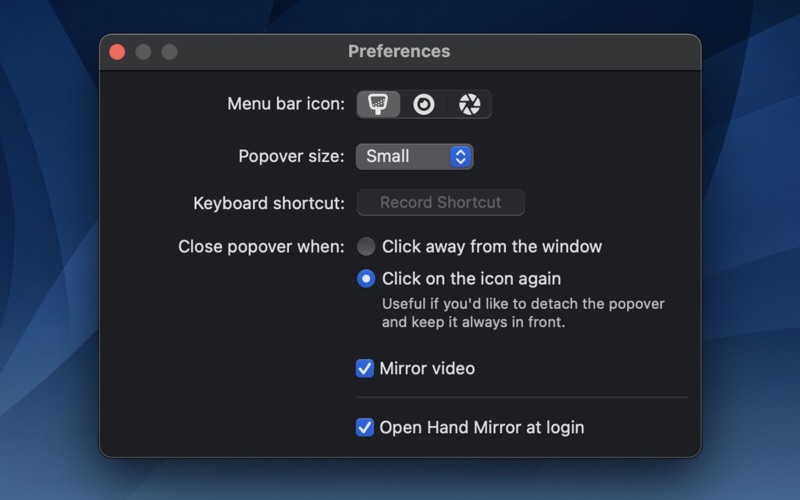Click the Close popover when label

261,246
